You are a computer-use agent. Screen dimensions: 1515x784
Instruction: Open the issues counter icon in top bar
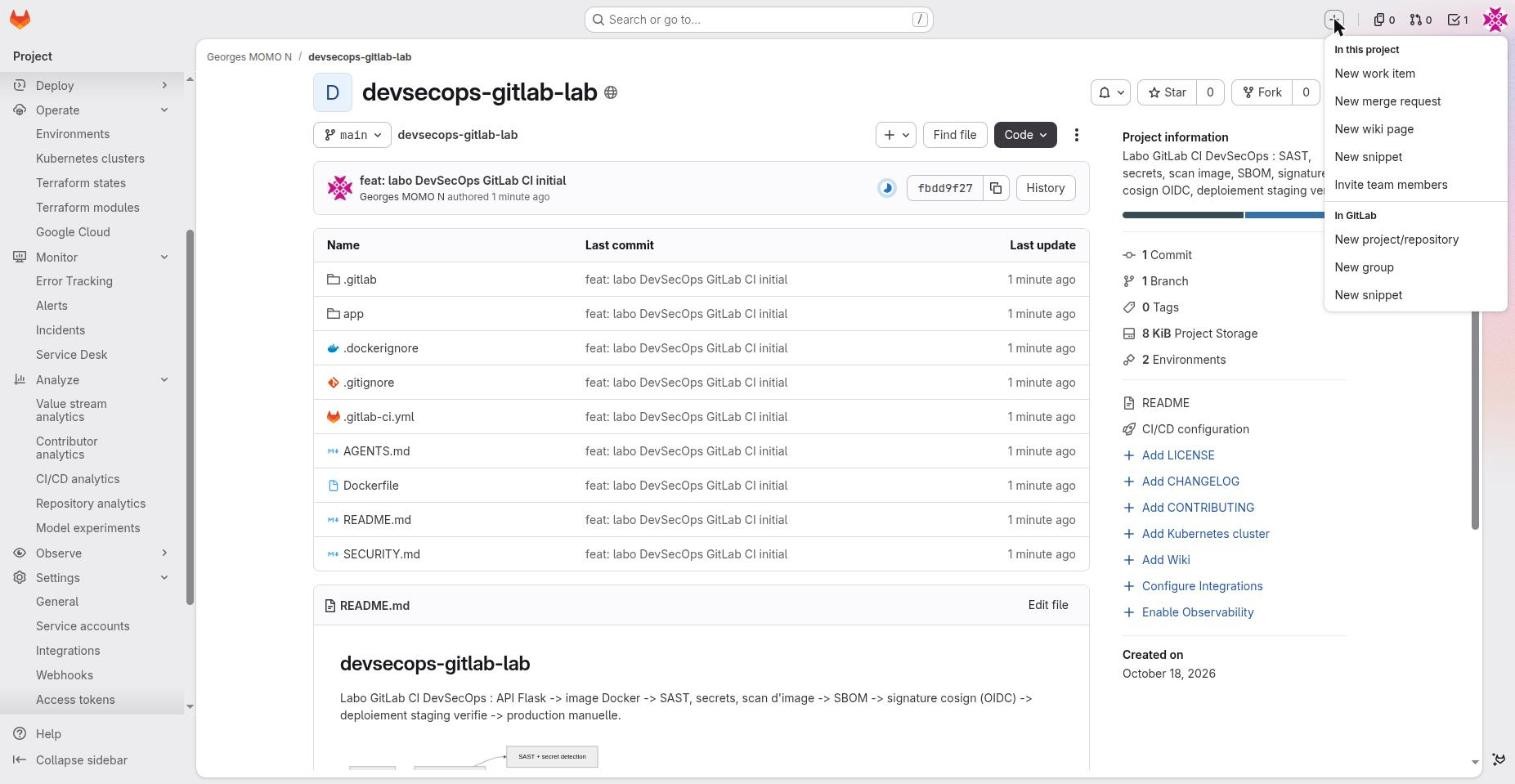tap(1384, 19)
